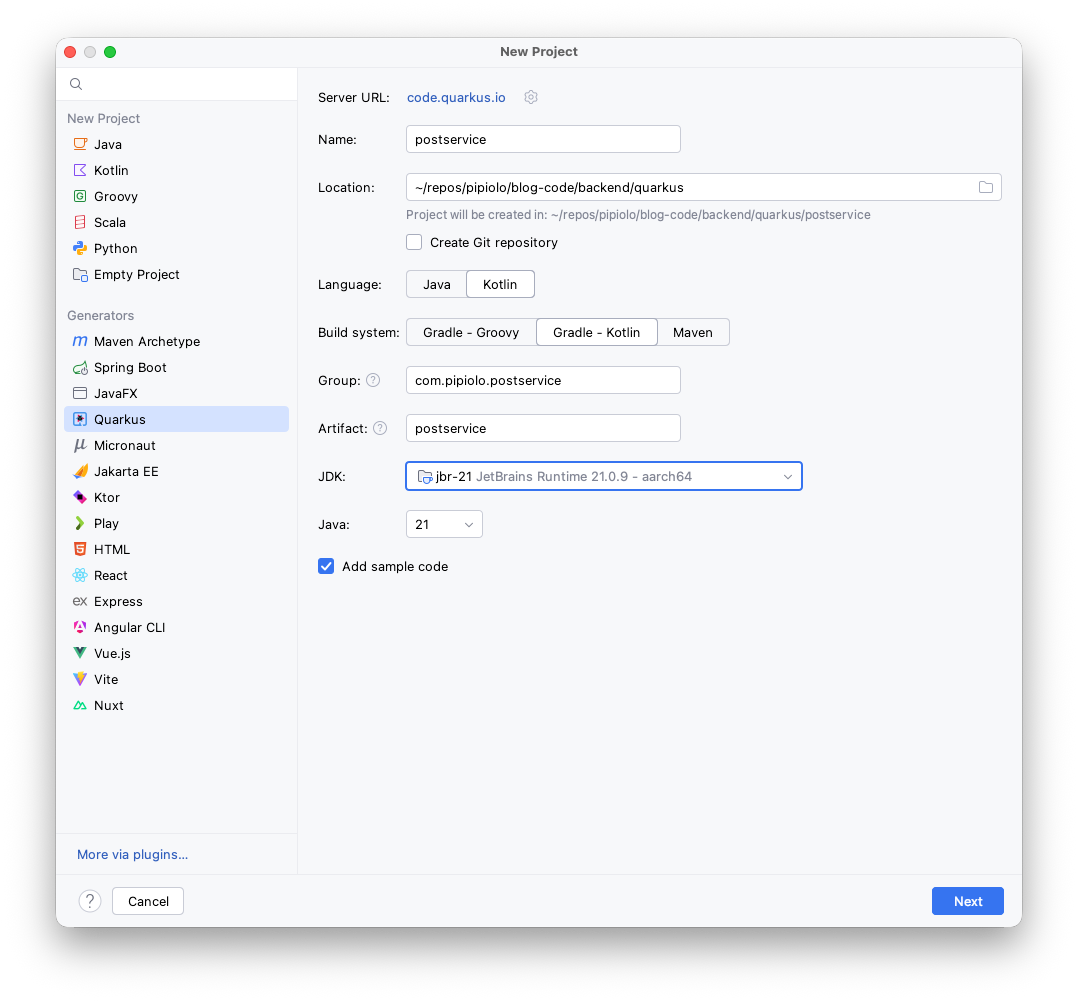Click the help icon next to Group
Viewport: 1078px width, 1001px height.
(x=373, y=380)
